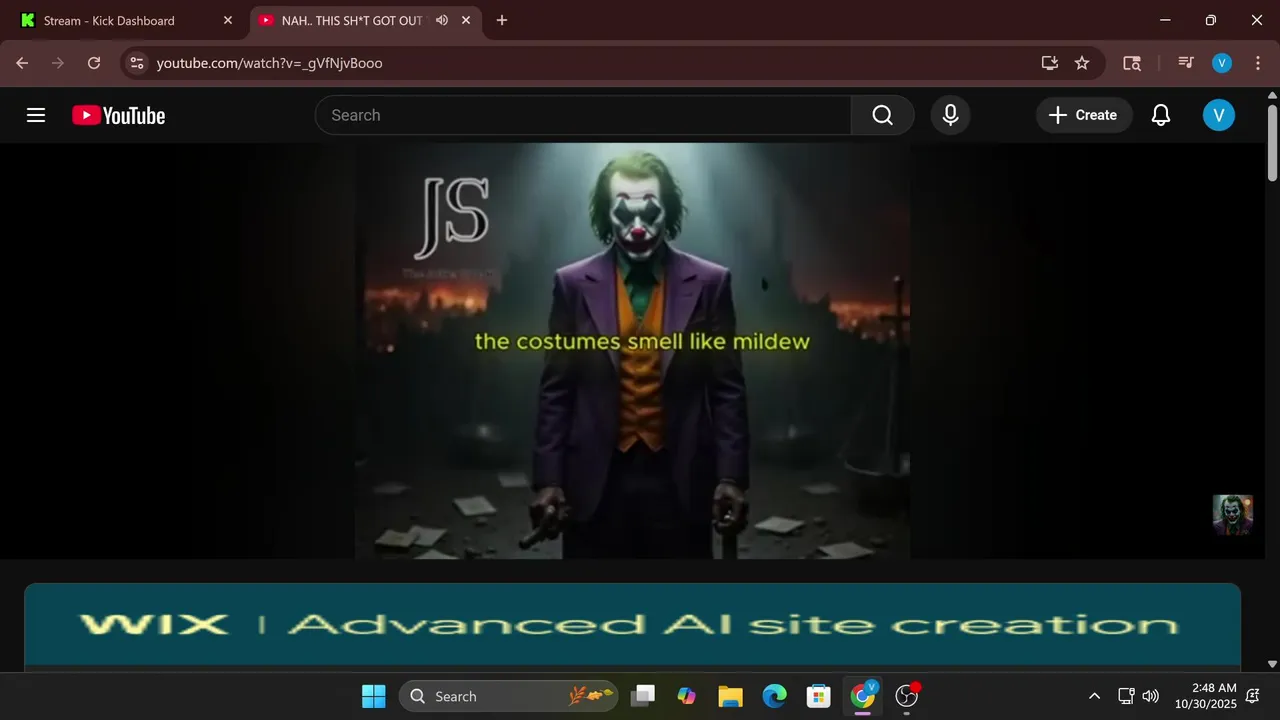The image size is (1280, 720).
Task: Go back to the previous page
Action: pos(22,63)
